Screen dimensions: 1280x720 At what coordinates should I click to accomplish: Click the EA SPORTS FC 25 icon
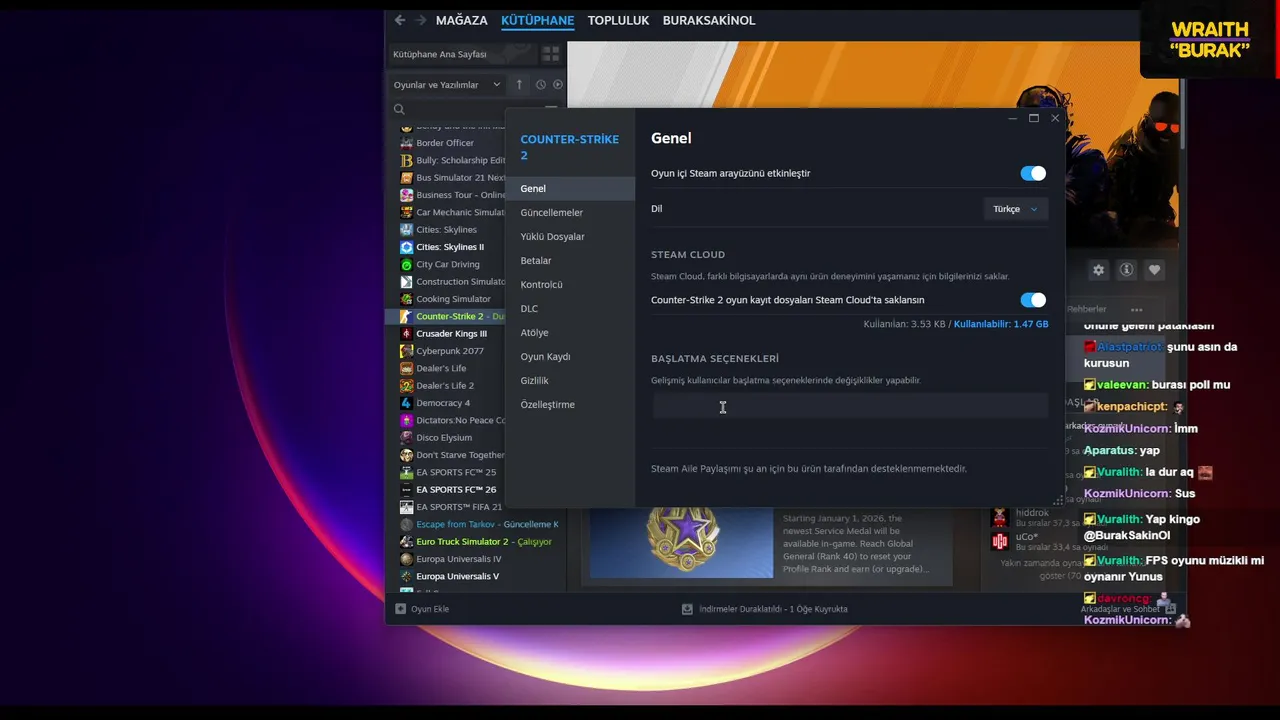coord(406,472)
